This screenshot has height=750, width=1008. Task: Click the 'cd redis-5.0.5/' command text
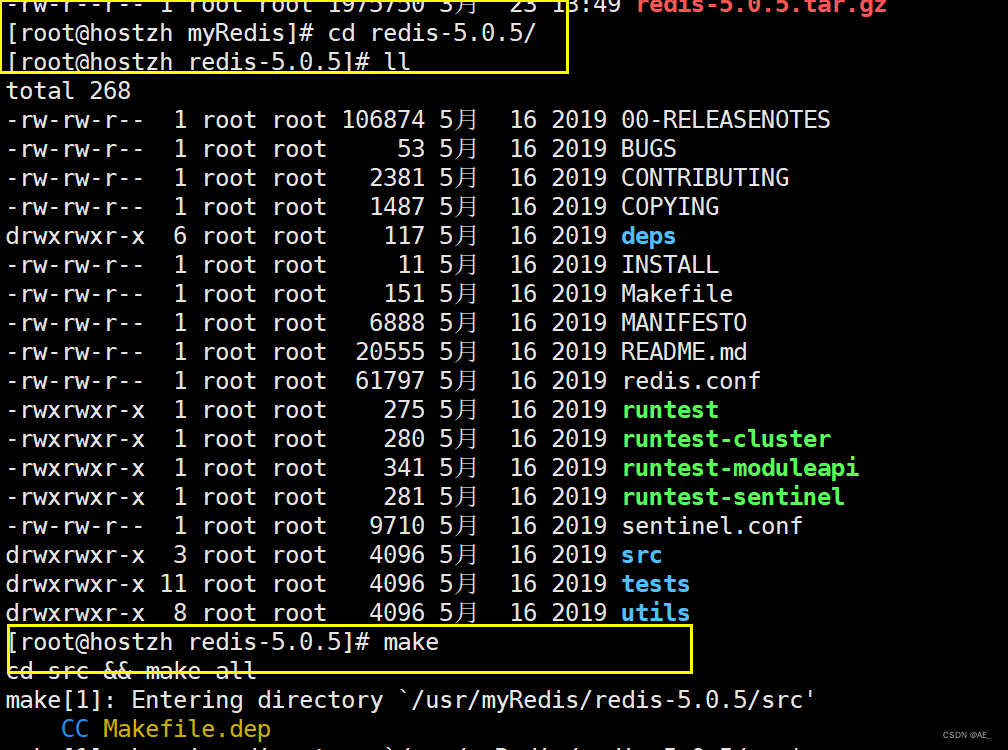[431, 33]
